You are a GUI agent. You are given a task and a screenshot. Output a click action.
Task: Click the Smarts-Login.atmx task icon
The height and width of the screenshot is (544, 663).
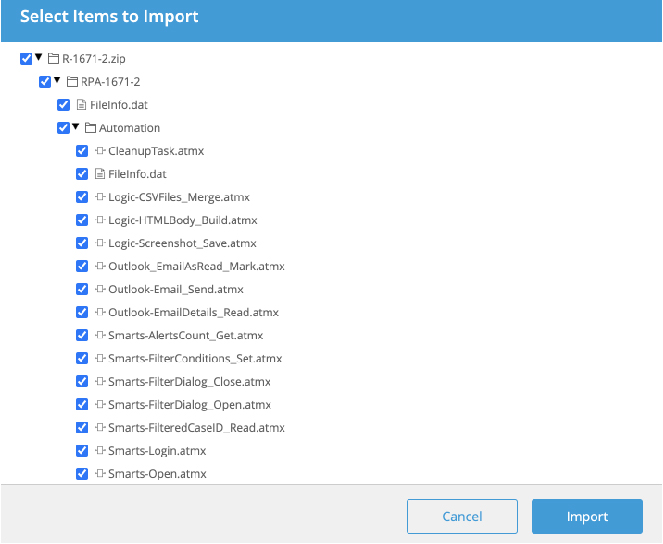[100, 451]
